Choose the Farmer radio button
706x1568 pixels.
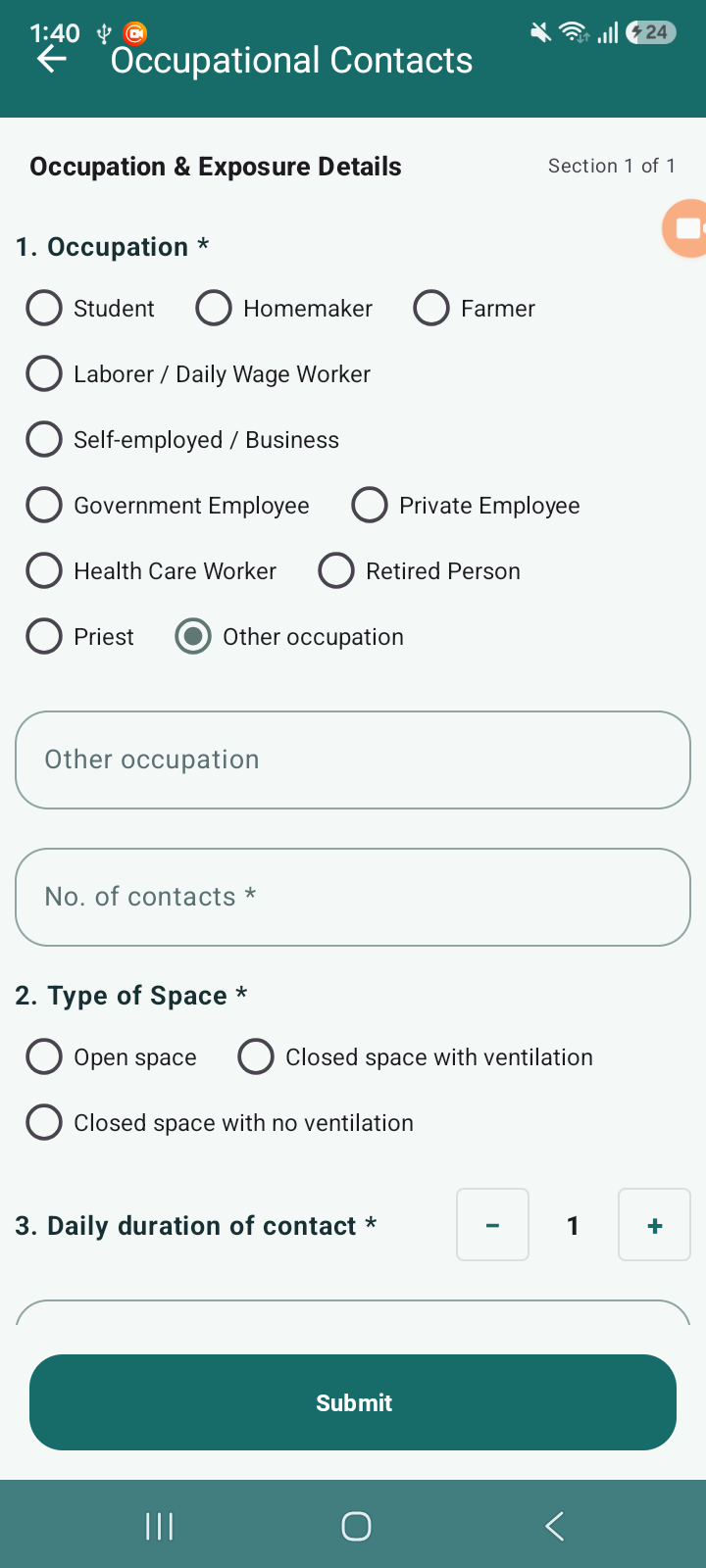475,308
